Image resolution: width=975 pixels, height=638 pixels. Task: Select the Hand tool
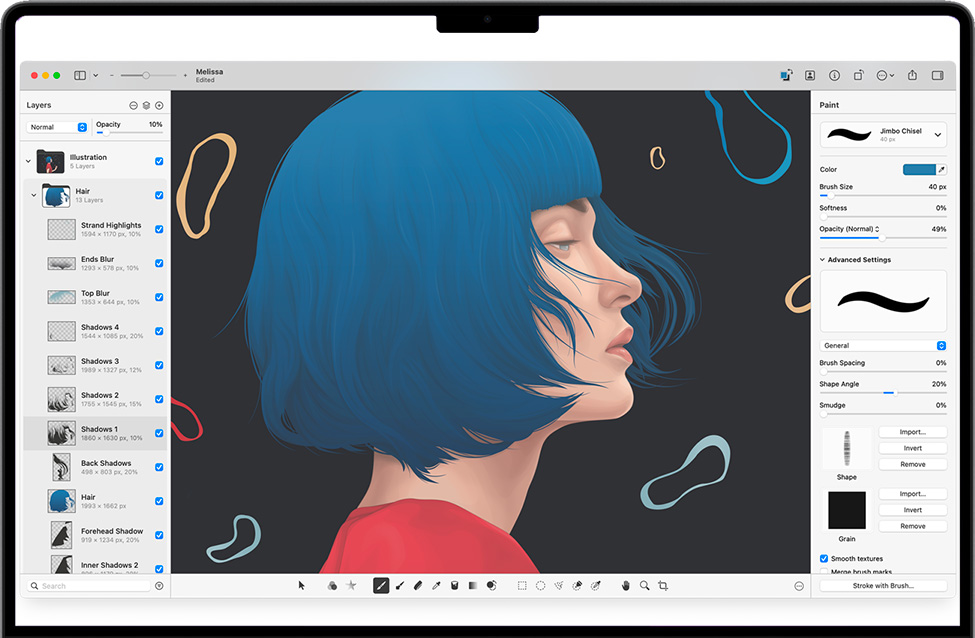(x=626, y=585)
